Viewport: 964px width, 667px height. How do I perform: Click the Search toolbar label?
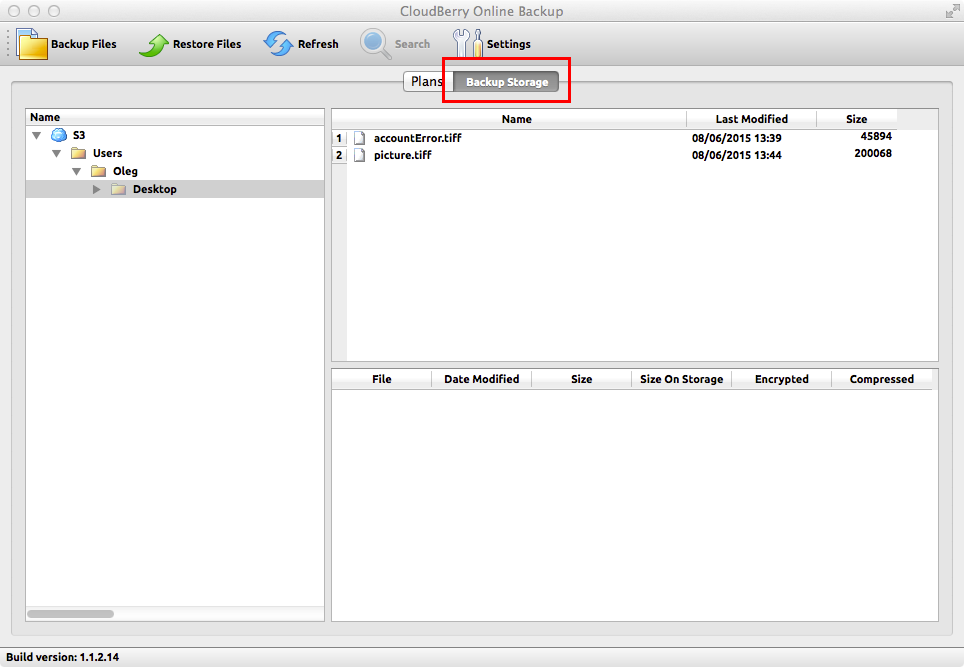click(412, 44)
